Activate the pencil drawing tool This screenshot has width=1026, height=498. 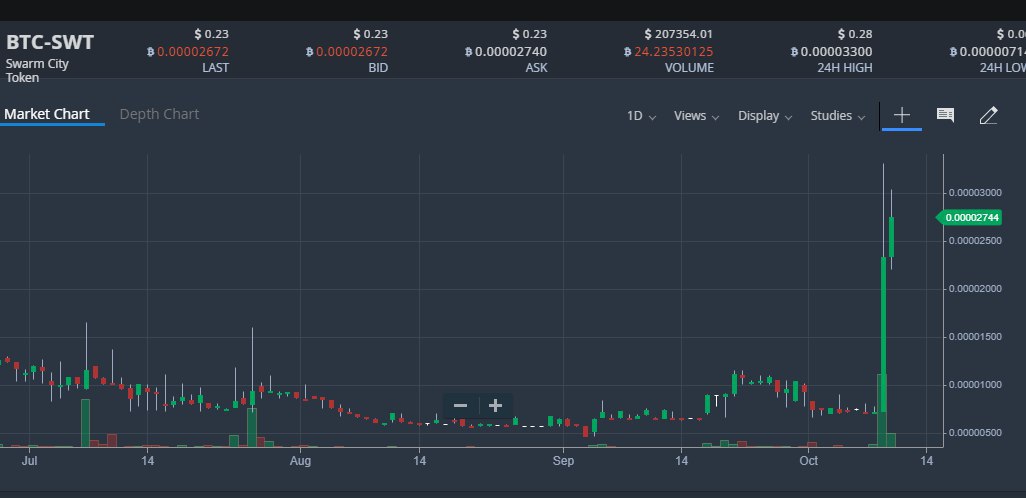988,116
